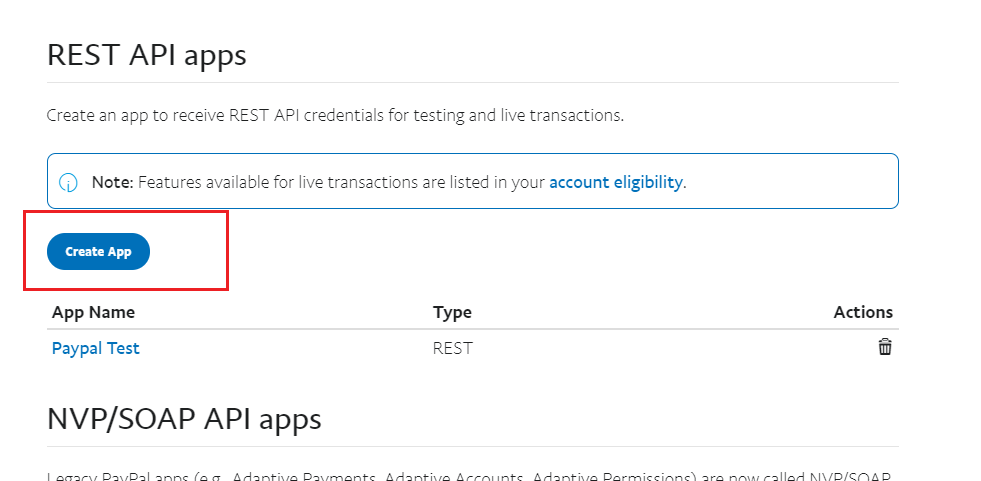Click the App Name column header
Image resolution: width=981 pixels, height=481 pixels.
[93, 312]
